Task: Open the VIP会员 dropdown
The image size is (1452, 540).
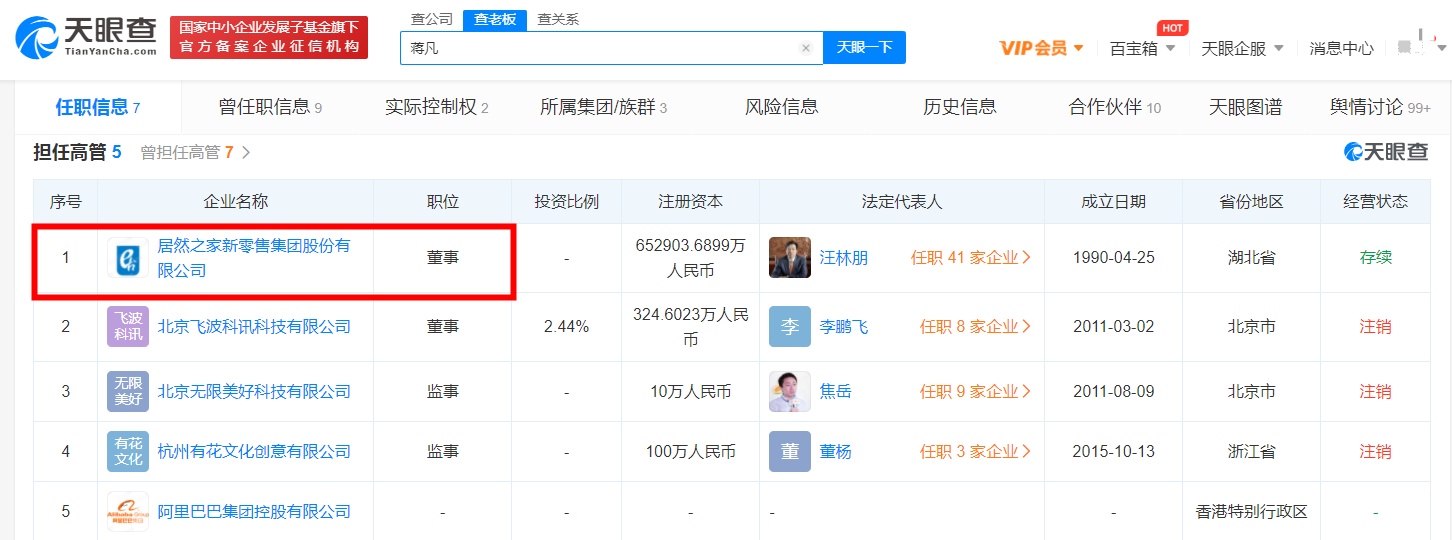Action: (x=1042, y=48)
